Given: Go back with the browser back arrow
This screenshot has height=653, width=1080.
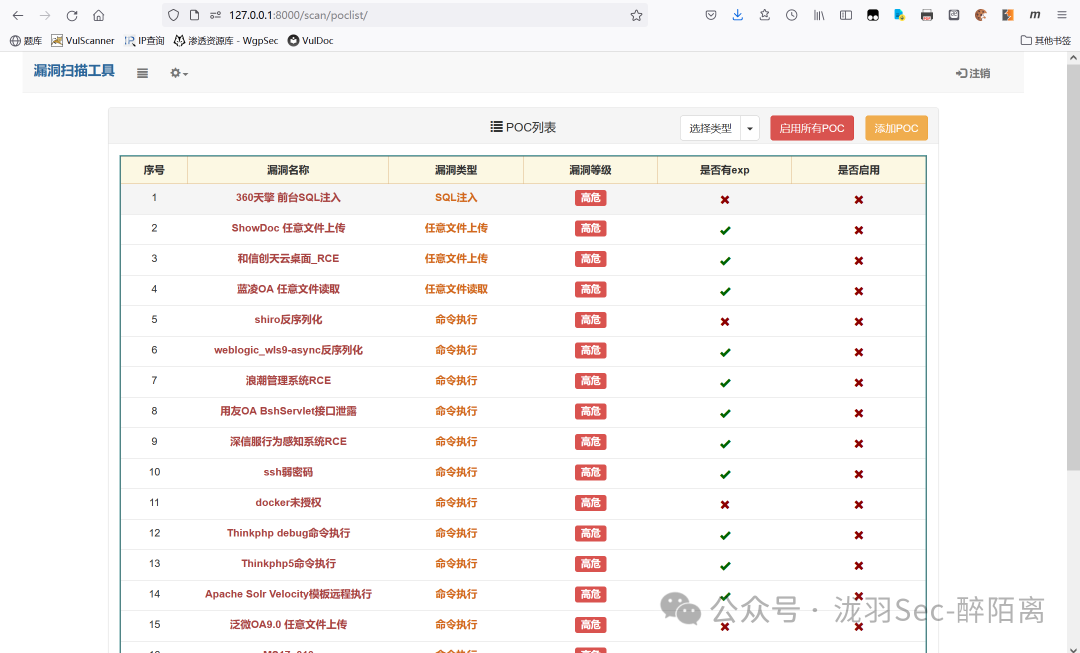Looking at the screenshot, I should click(18, 15).
